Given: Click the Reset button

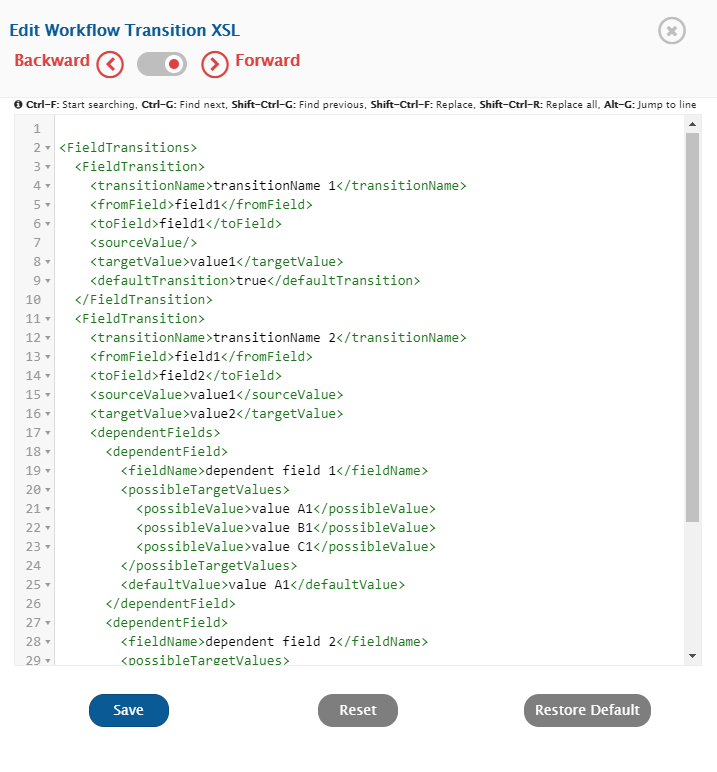Looking at the screenshot, I should coord(358,710).
